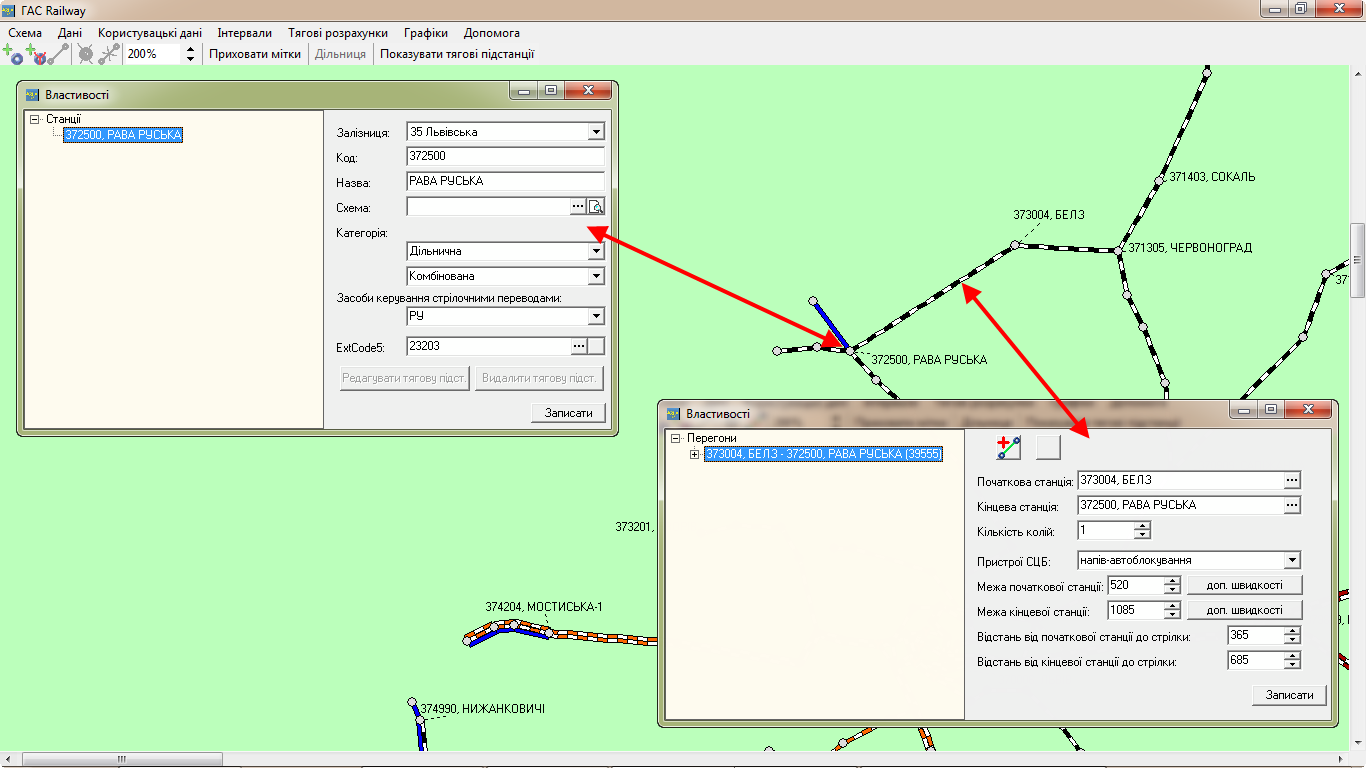The width and height of the screenshot is (1366, 768).
Task: Click Записати in the station properties window
Action: (568, 412)
